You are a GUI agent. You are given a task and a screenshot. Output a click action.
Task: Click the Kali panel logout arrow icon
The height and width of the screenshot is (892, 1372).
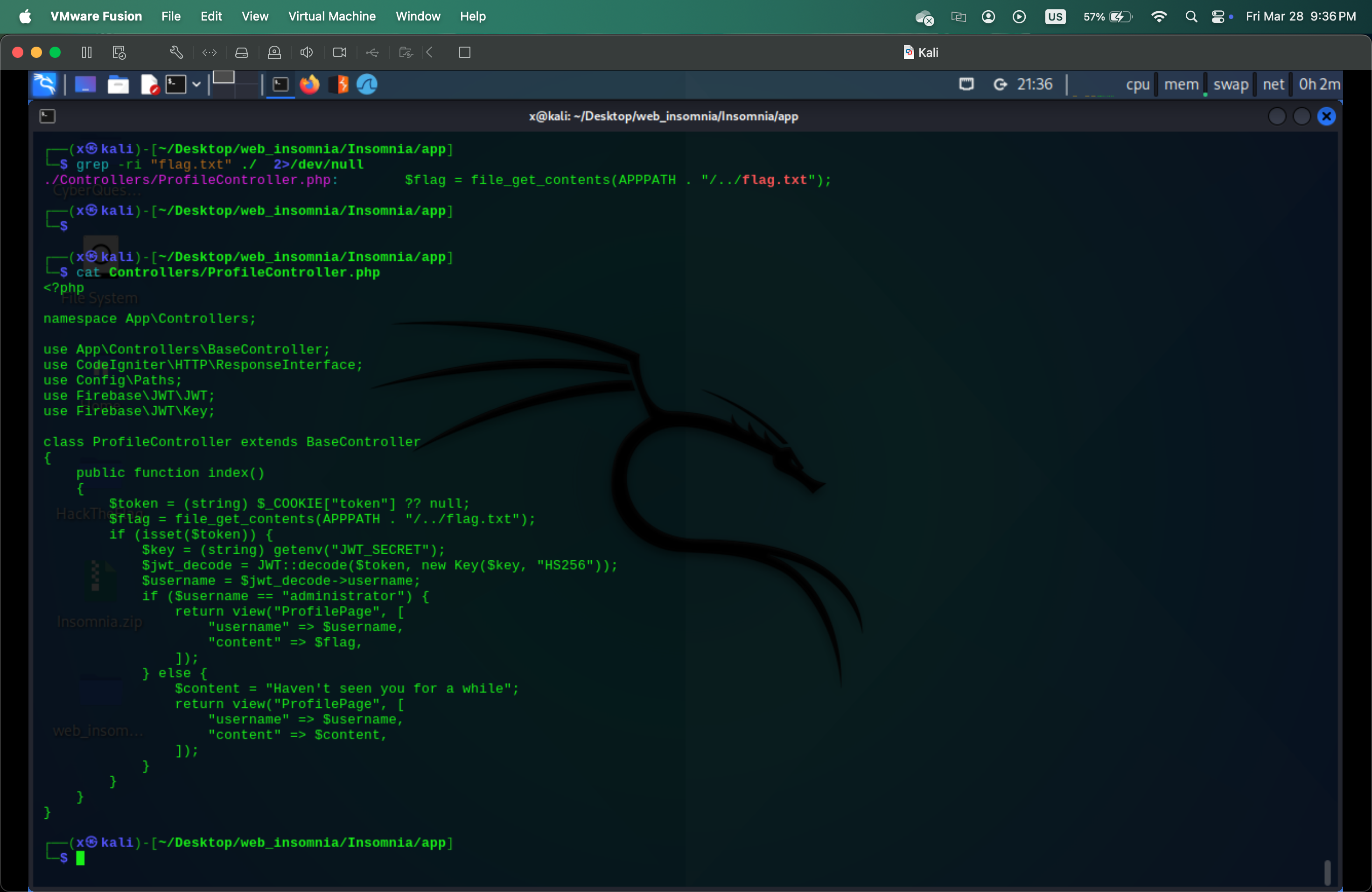point(1000,84)
